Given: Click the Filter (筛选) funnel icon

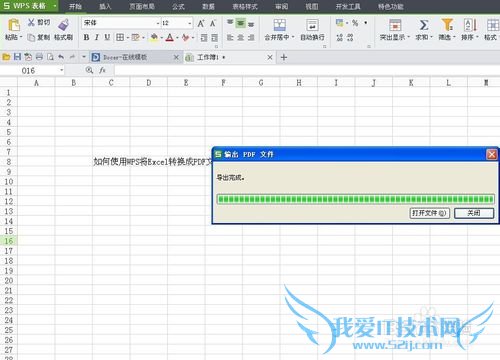Looking at the screenshot, I should [447, 25].
